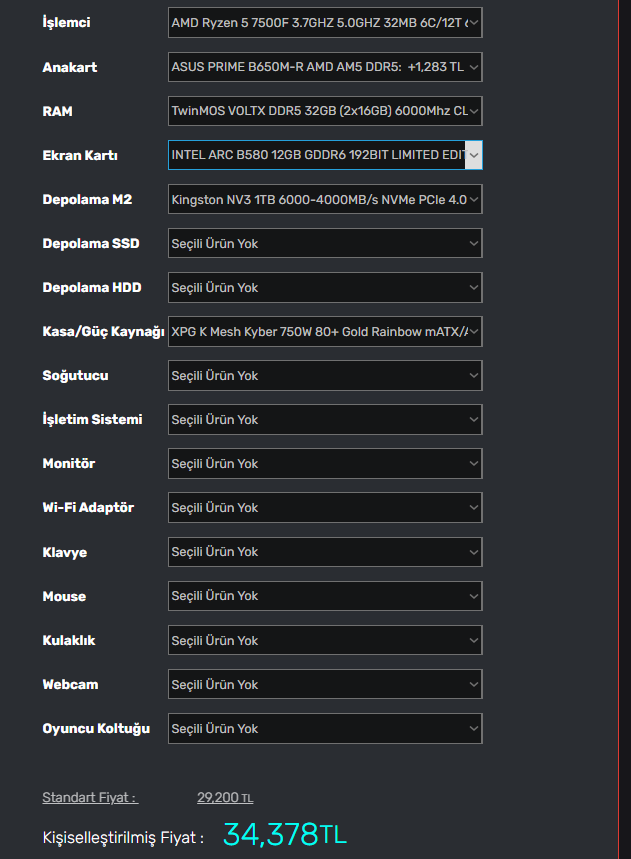
Task: Select a product for Depolama SSD
Action: [x=325, y=243]
